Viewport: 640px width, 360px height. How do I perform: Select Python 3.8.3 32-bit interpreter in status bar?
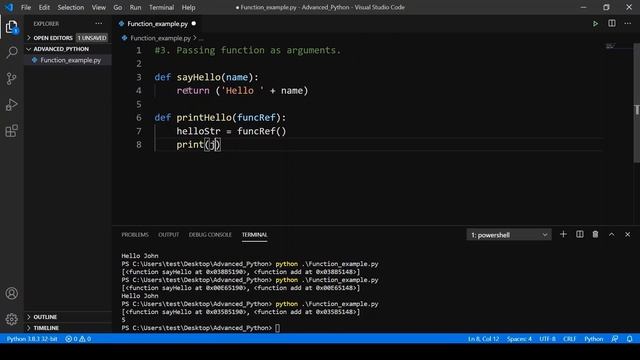pos(31,339)
